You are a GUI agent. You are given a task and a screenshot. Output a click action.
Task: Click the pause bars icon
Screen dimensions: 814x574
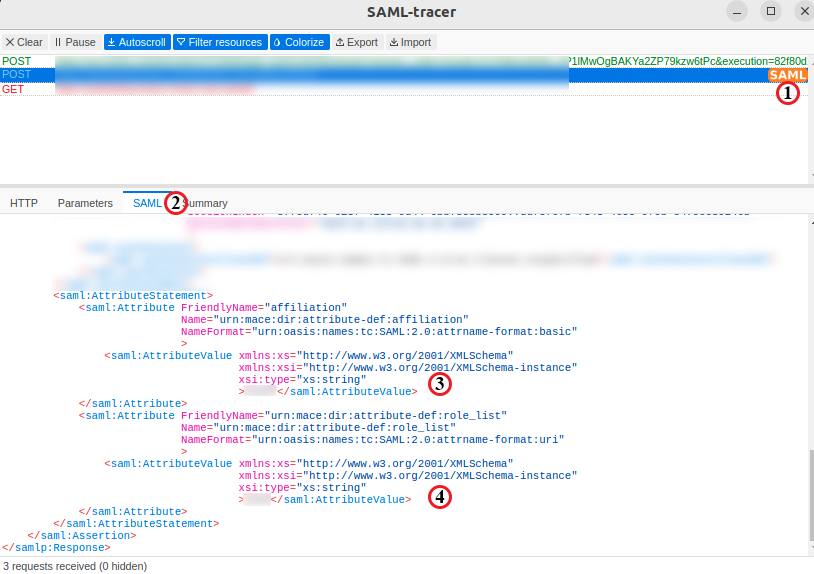coord(58,42)
